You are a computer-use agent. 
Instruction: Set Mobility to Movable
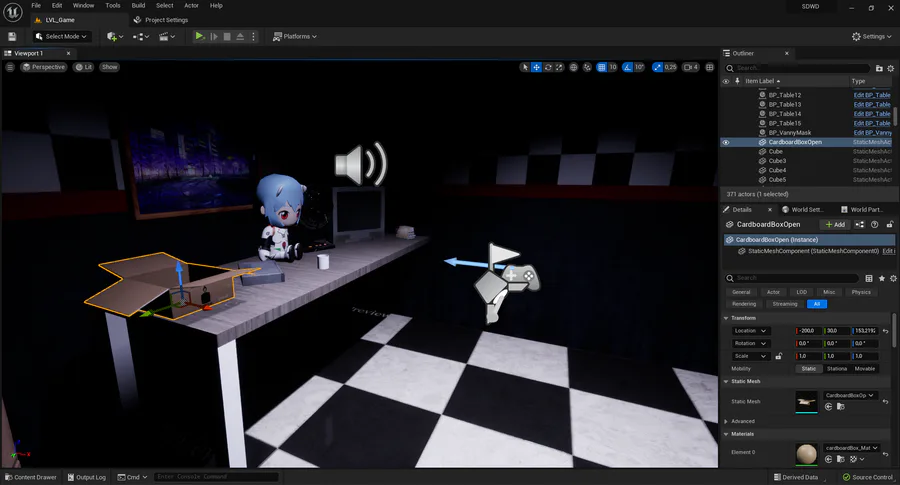(x=864, y=368)
